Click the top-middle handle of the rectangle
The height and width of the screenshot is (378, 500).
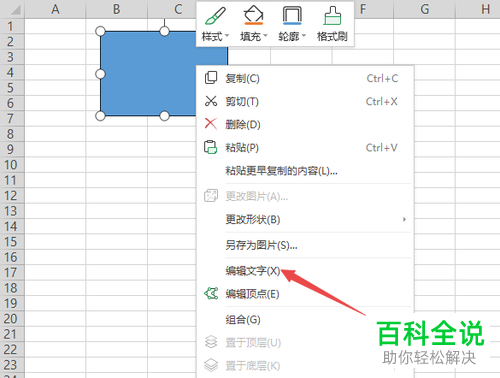point(164,31)
